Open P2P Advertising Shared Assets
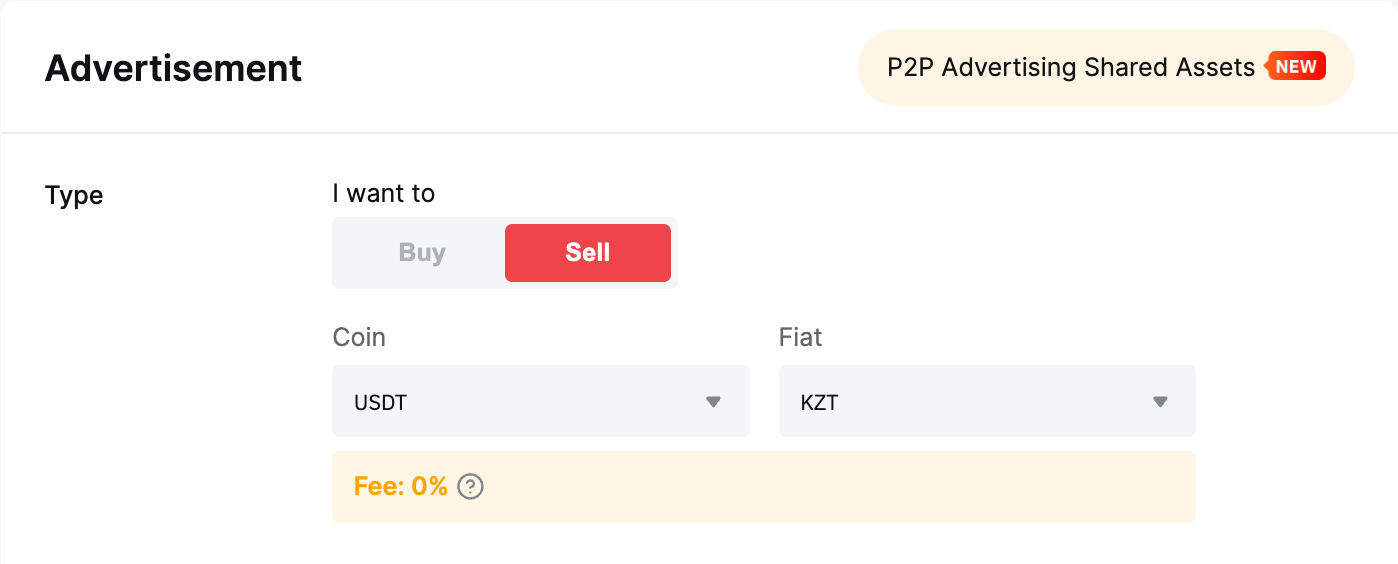This screenshot has width=1398, height=564. tap(1070, 67)
